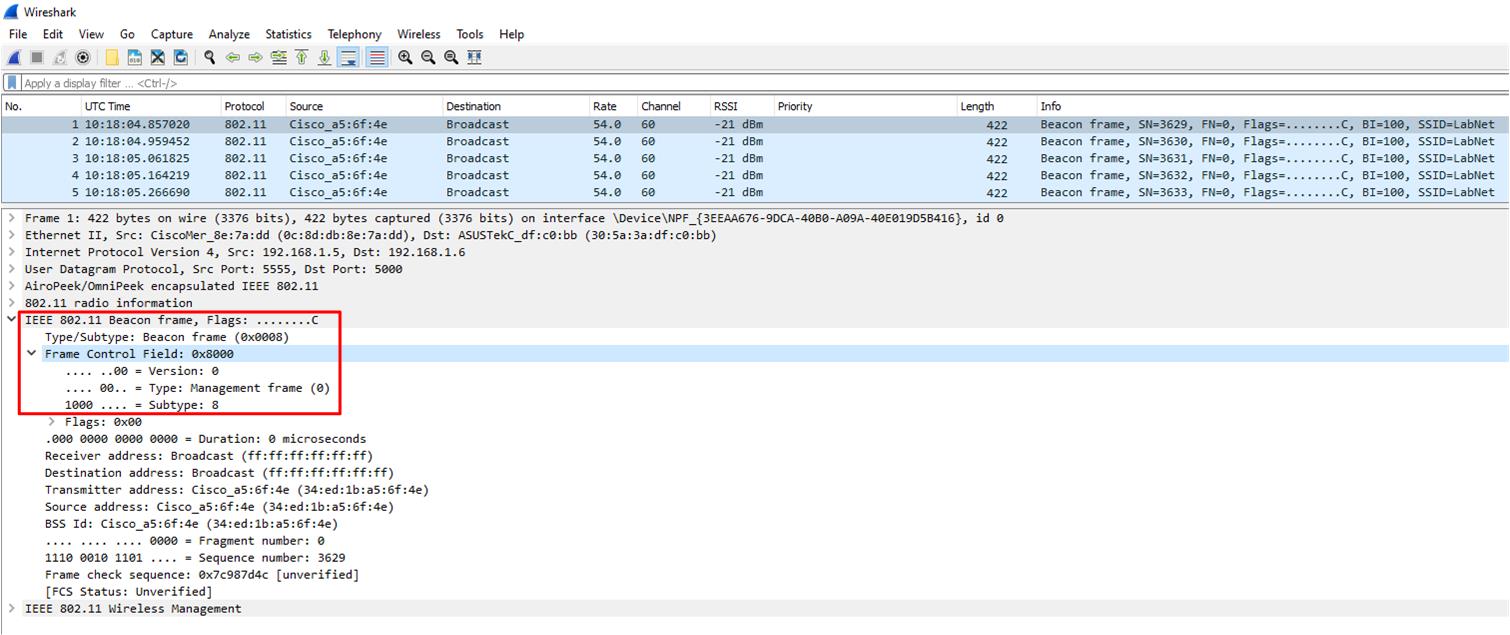Click the Restart current capture icon
The height and width of the screenshot is (635, 1510).
tap(58, 57)
